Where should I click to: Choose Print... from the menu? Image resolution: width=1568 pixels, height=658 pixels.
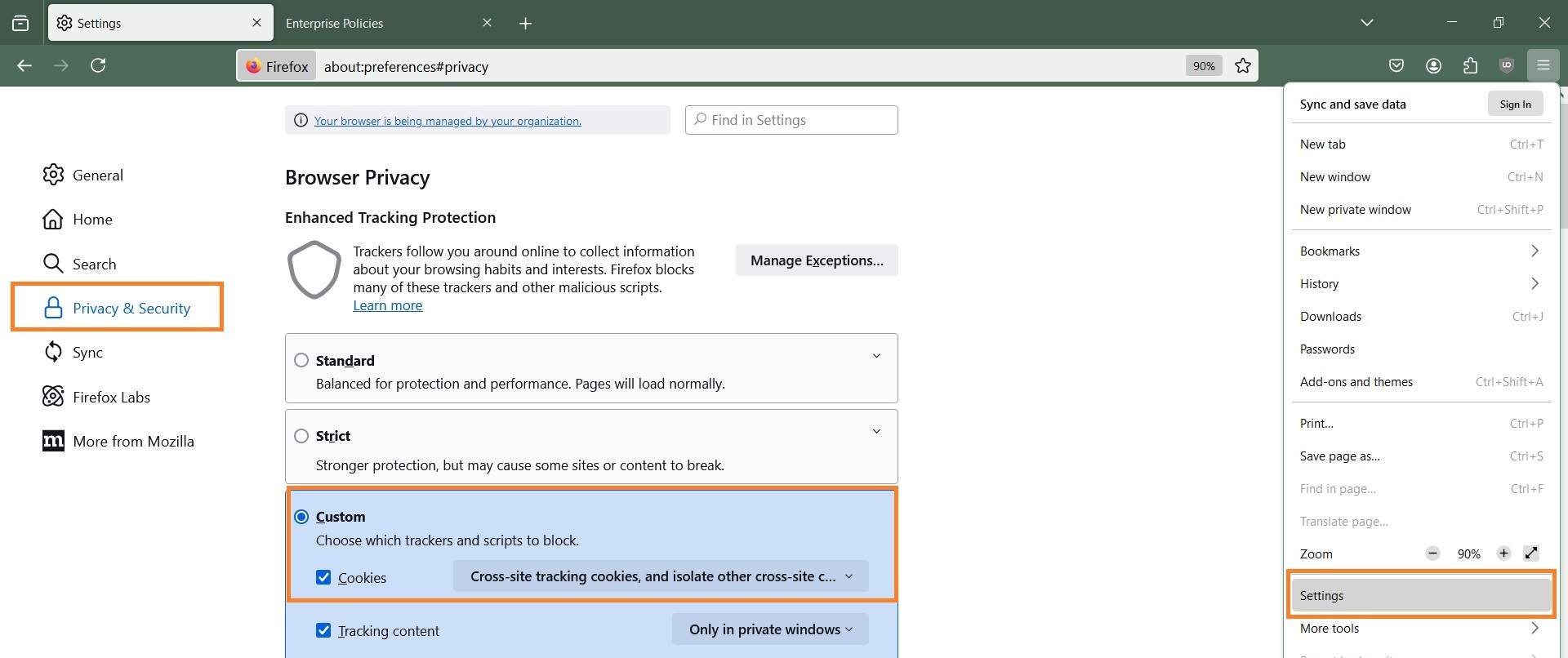coord(1421,423)
